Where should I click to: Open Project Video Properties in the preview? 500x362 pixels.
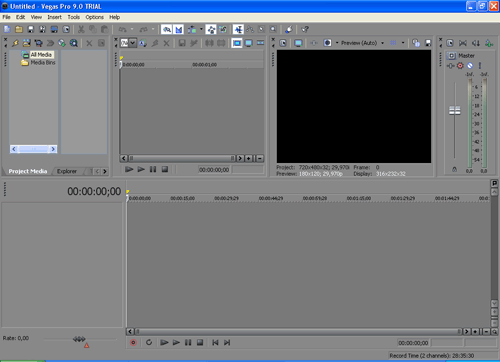click(283, 43)
